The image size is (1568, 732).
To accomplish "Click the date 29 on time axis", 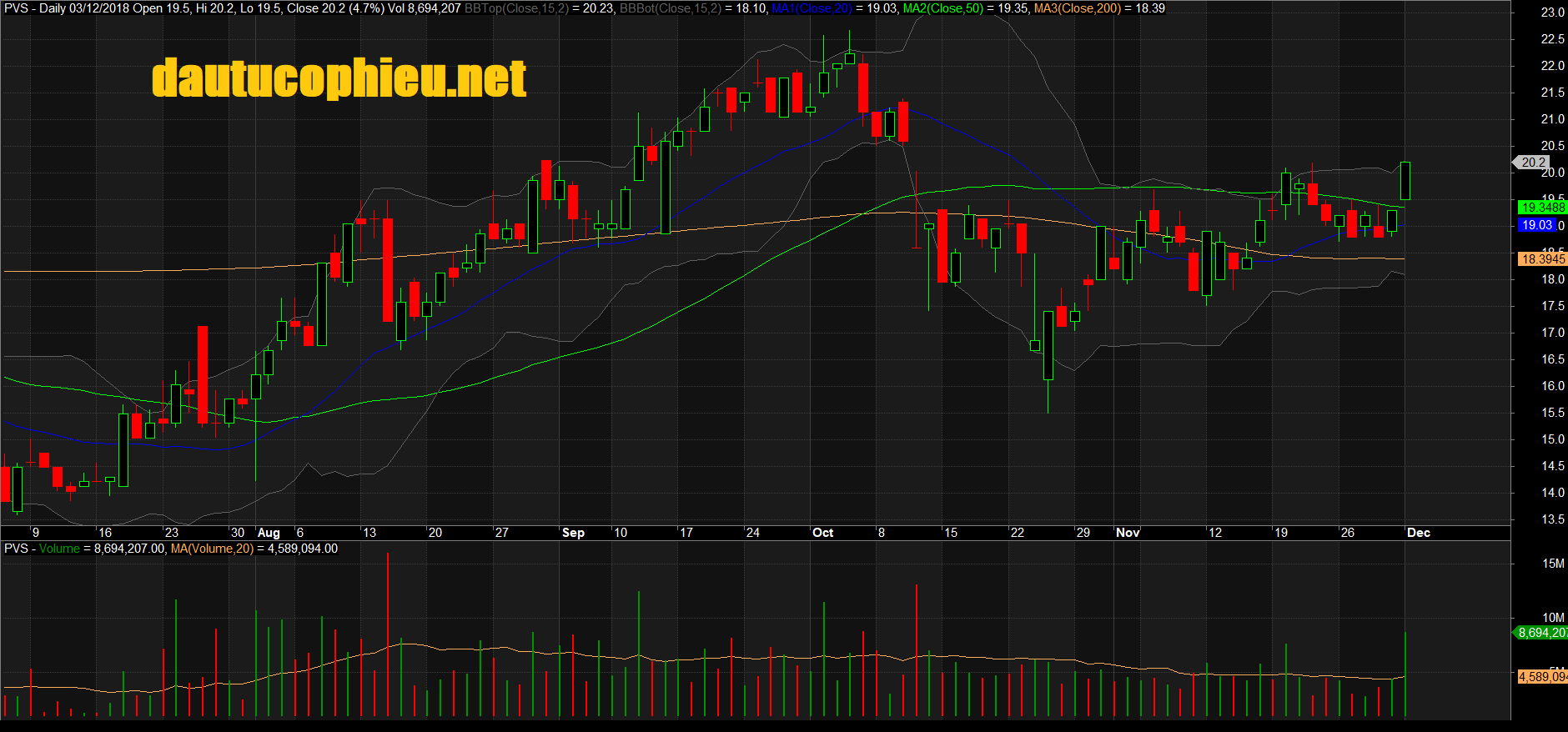I will (1083, 533).
